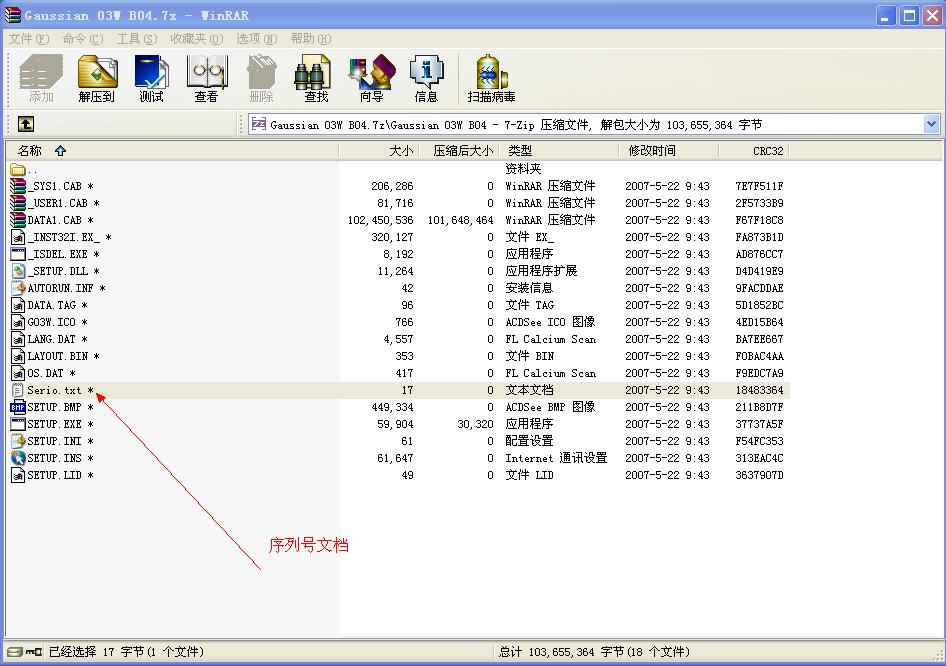Sort by 名称 column header
The image size is (946, 666).
173,151
